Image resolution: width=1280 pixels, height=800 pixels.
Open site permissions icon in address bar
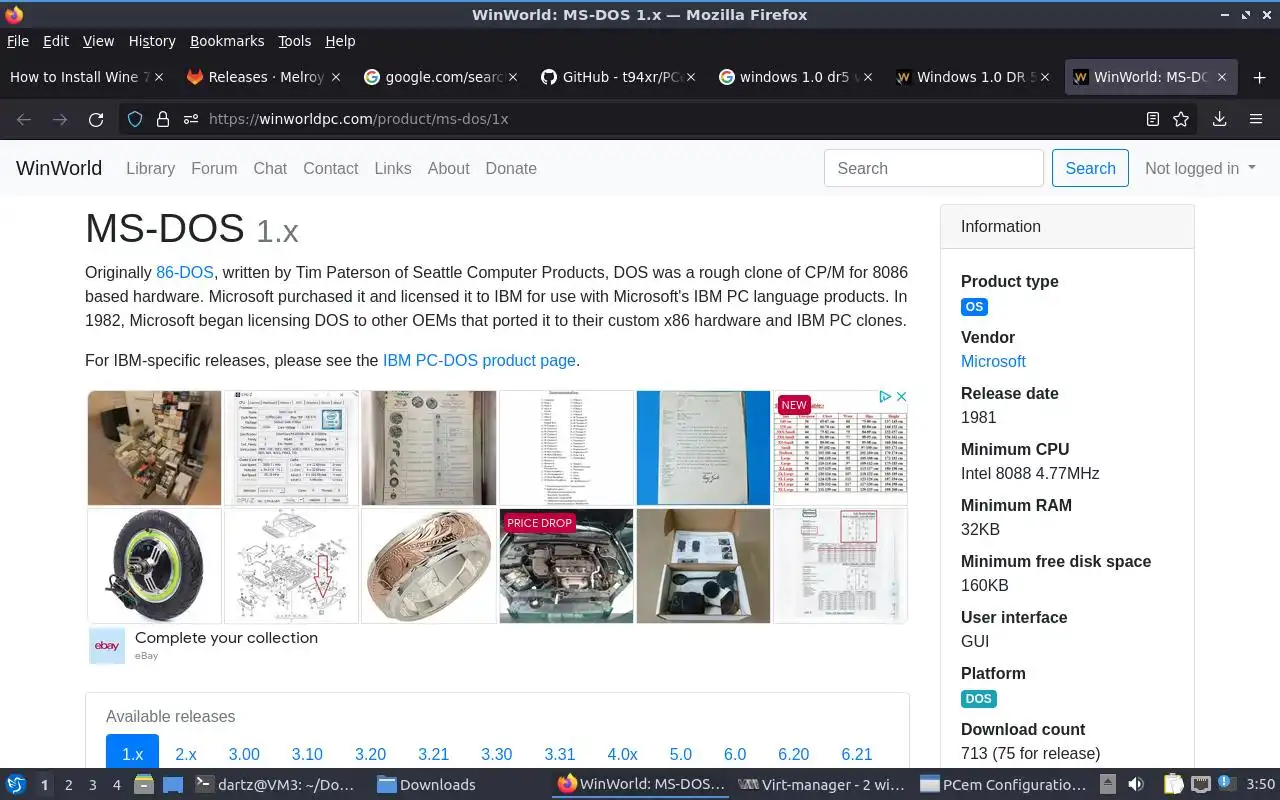(190, 119)
